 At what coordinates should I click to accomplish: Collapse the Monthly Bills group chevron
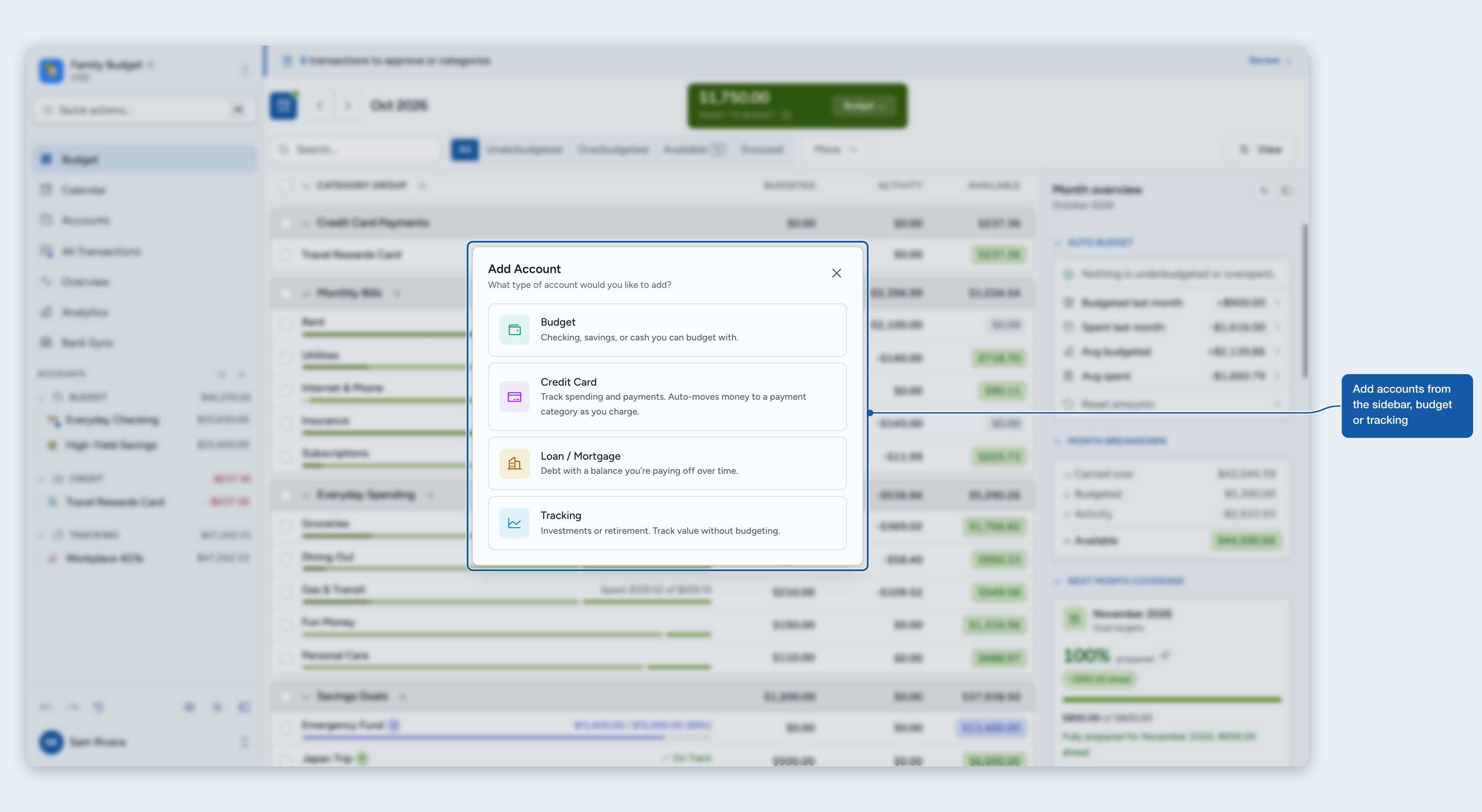306,293
